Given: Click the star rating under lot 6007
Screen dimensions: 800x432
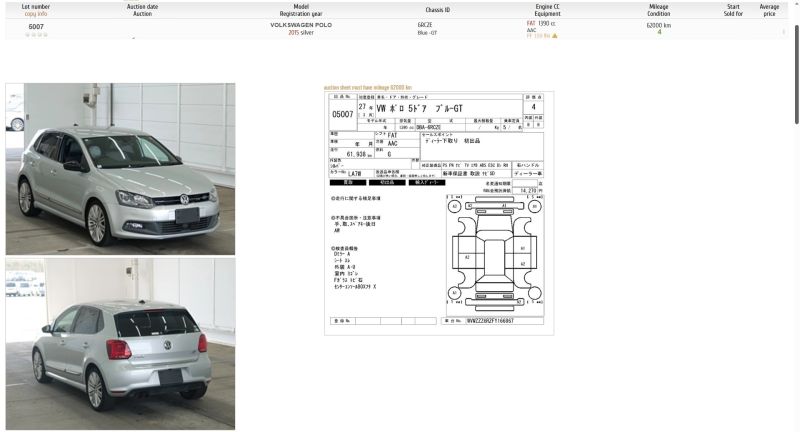Looking at the screenshot, I should click(x=36, y=35).
